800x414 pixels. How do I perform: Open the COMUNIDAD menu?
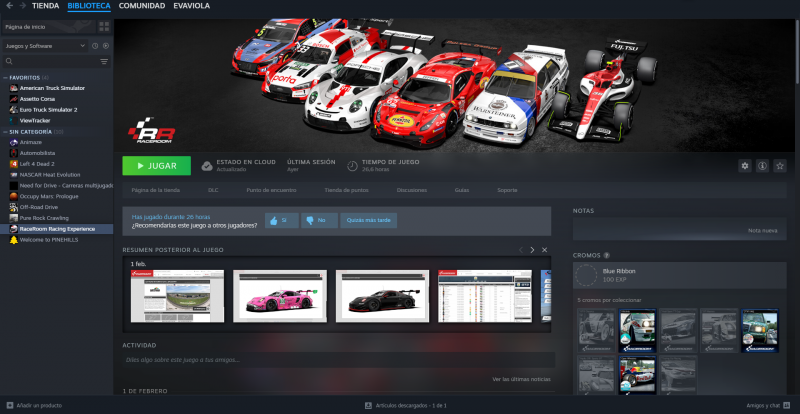coord(142,6)
